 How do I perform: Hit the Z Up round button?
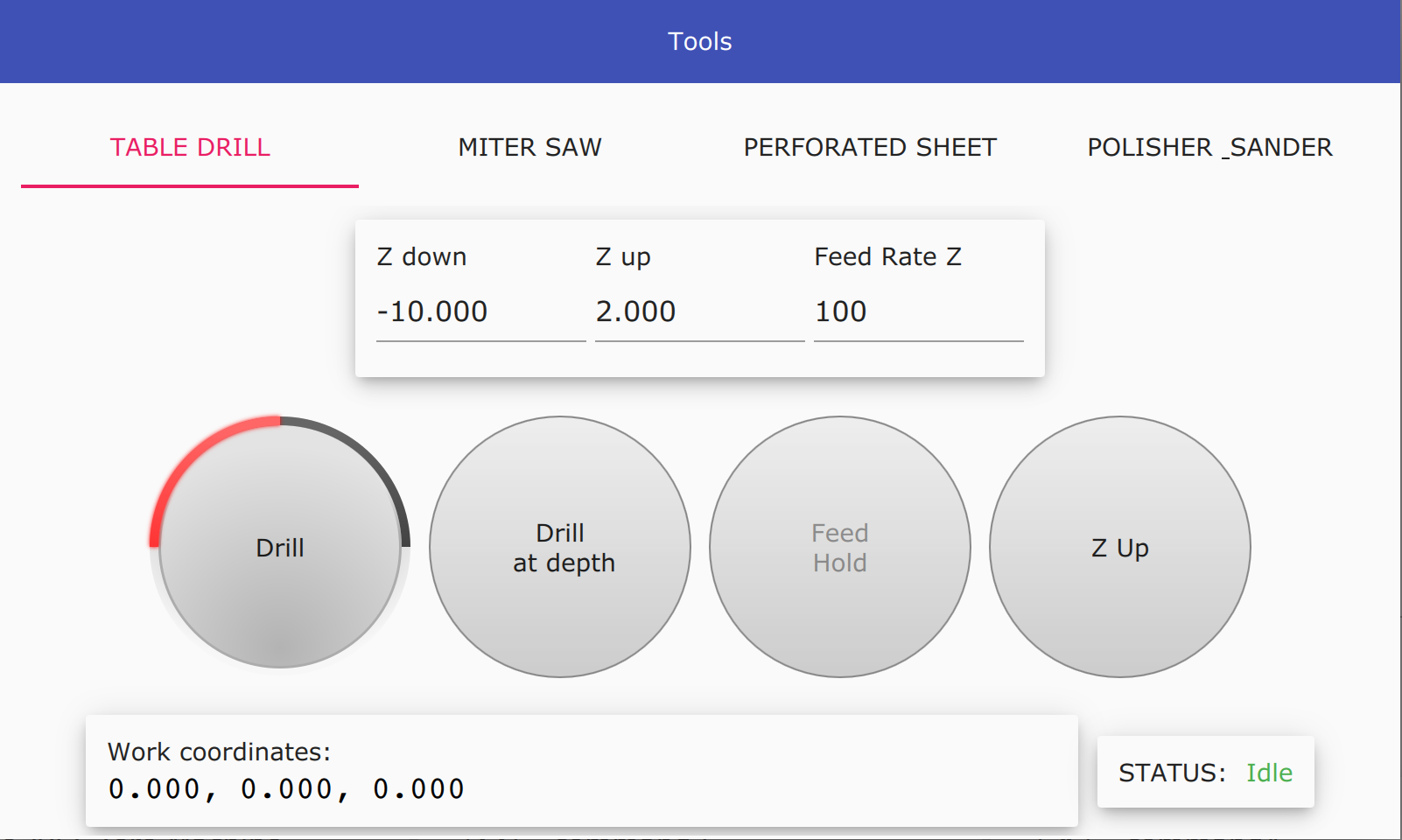point(1120,548)
